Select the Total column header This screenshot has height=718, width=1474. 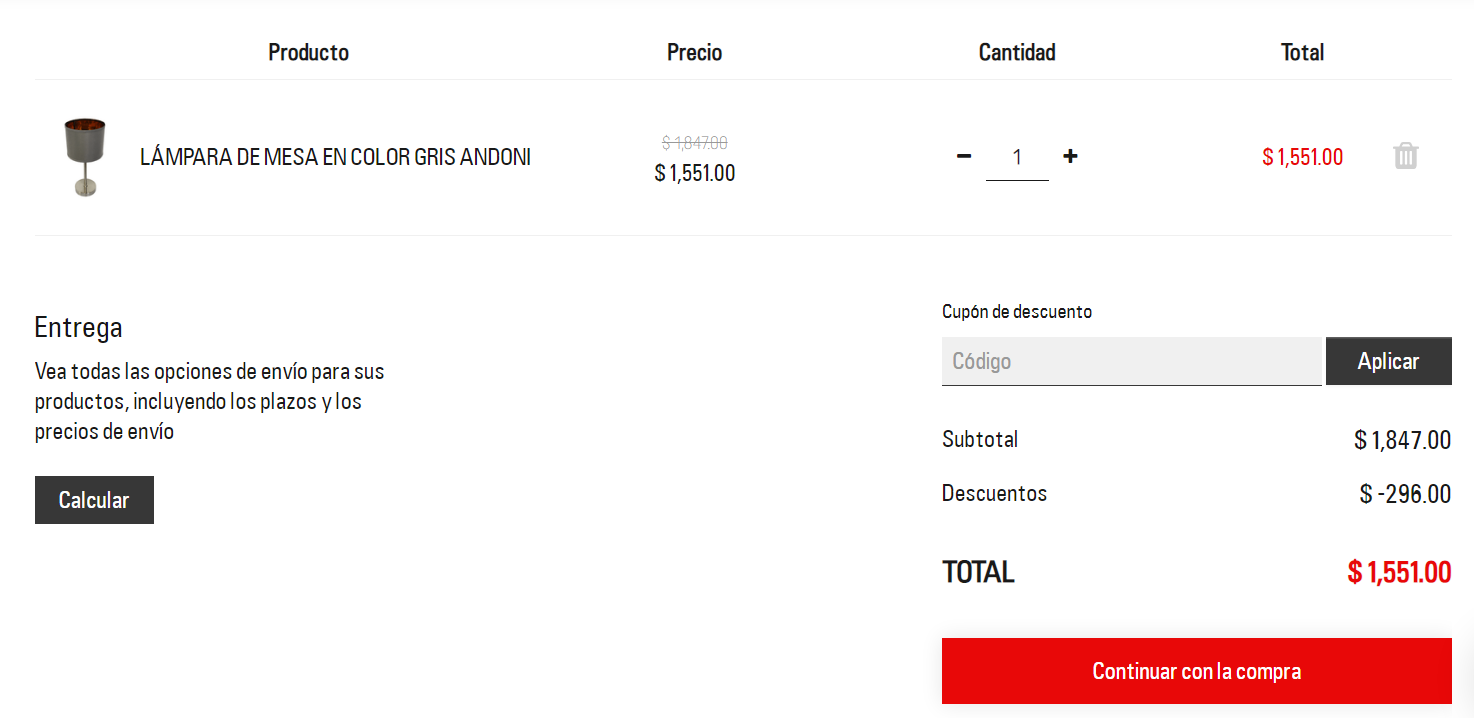(x=1302, y=52)
